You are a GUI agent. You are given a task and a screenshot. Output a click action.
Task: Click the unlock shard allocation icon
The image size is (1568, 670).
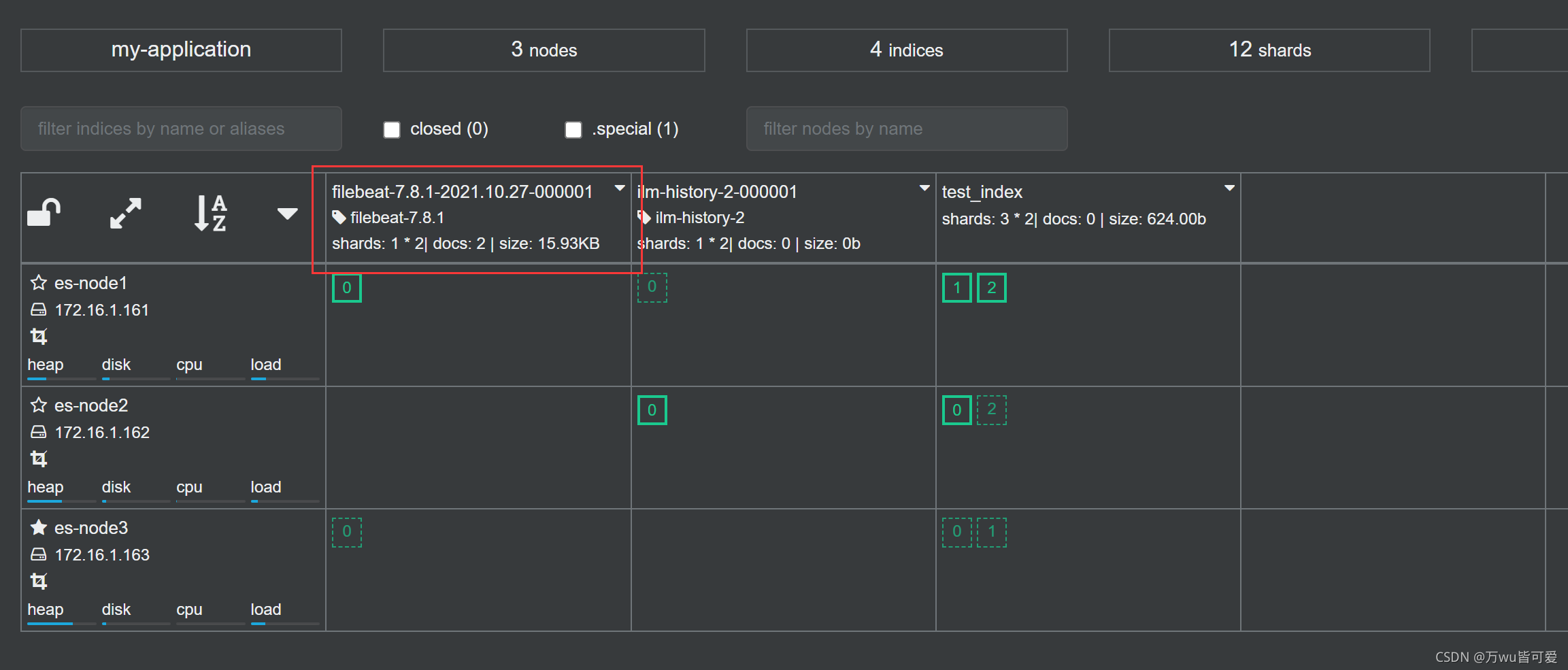(44, 212)
